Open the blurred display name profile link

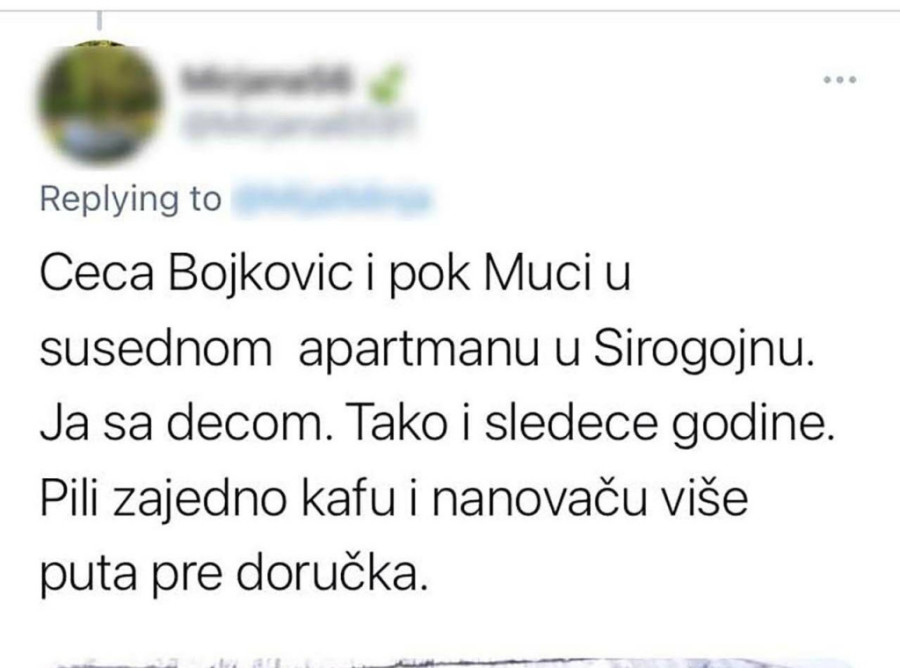click(265, 81)
